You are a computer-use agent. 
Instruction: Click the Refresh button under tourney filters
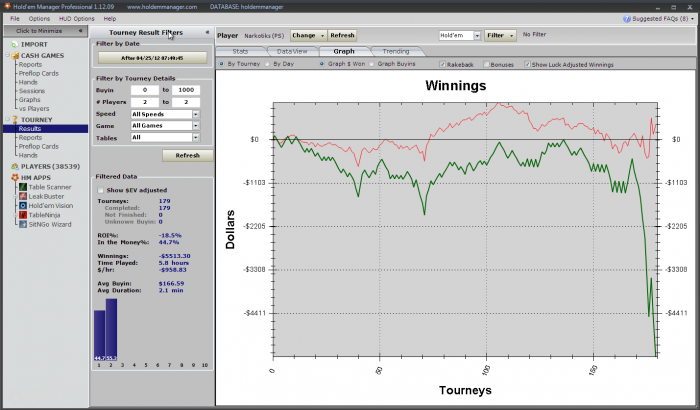click(x=188, y=155)
